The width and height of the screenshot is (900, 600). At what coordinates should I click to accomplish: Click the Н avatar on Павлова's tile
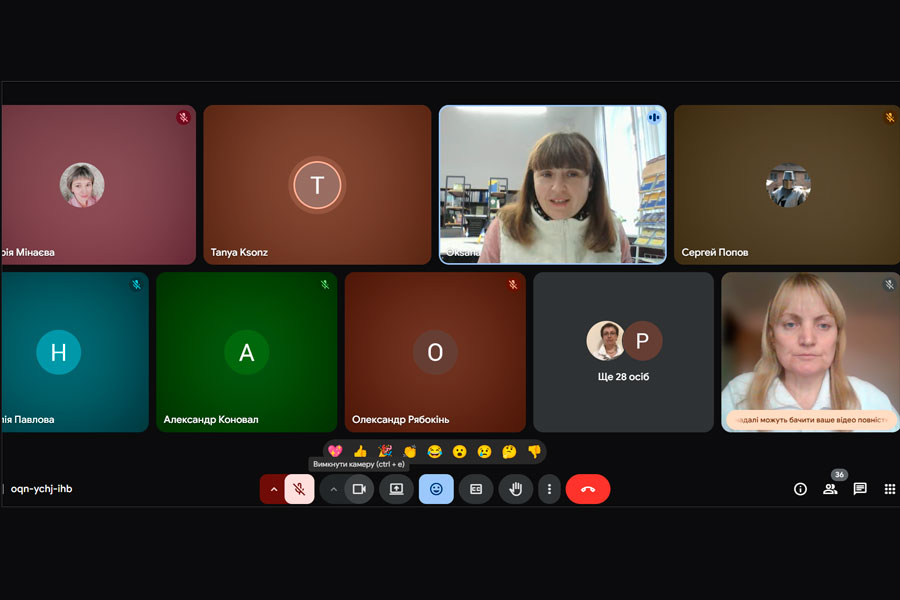tap(59, 352)
